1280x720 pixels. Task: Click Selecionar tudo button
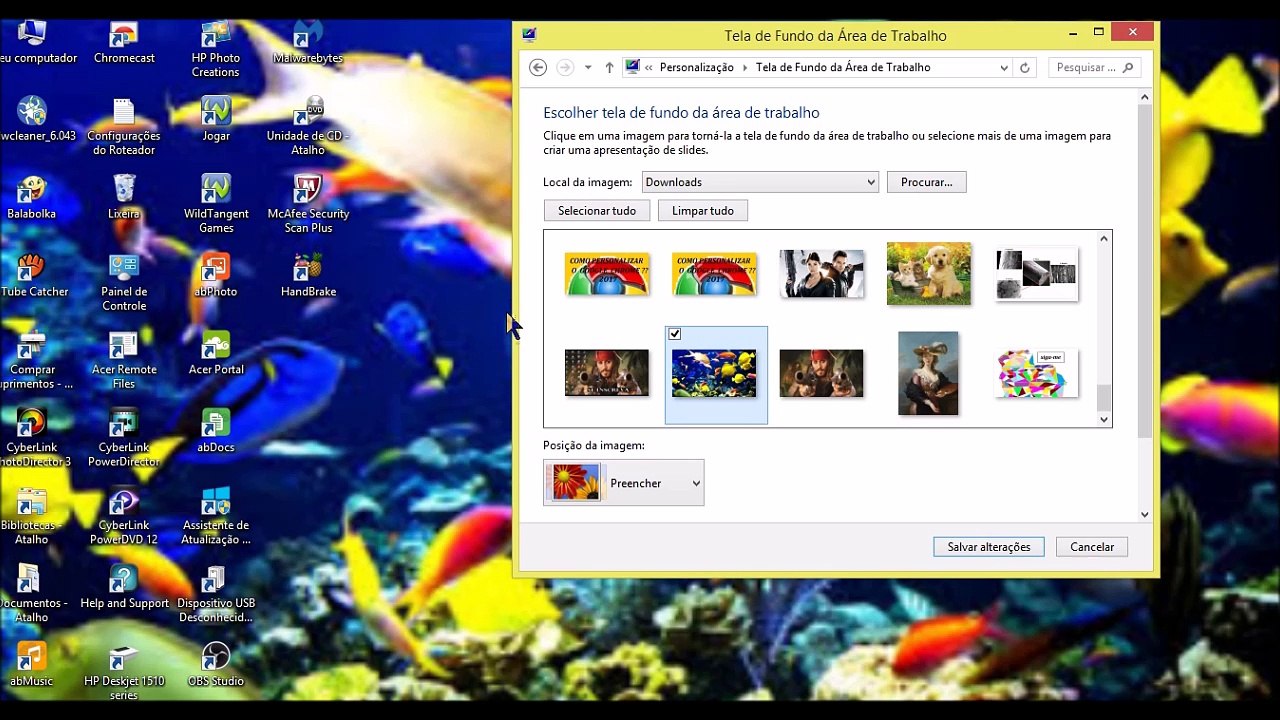point(597,211)
